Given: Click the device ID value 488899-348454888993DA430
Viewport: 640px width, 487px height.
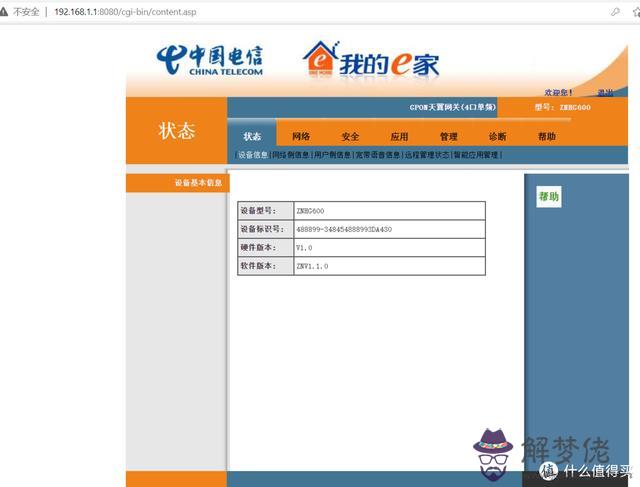Looking at the screenshot, I should tap(344, 229).
